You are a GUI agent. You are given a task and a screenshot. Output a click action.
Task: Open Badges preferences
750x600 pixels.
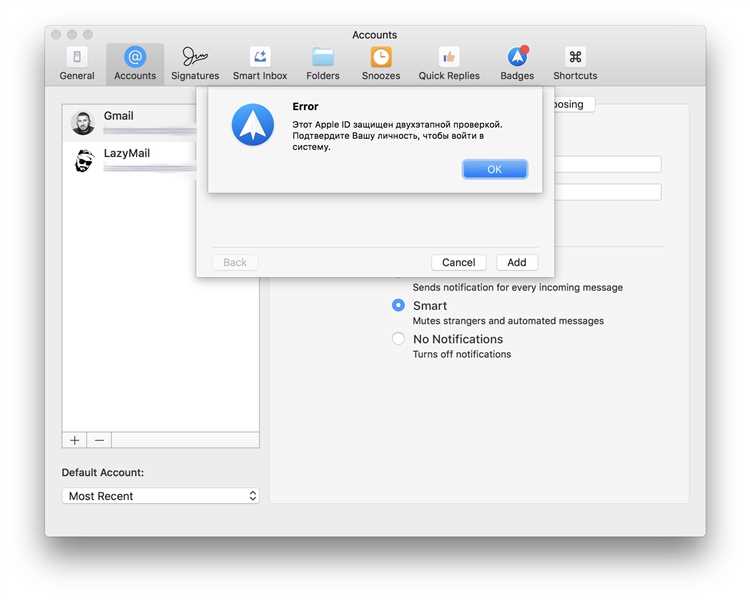pyautogui.click(x=517, y=64)
